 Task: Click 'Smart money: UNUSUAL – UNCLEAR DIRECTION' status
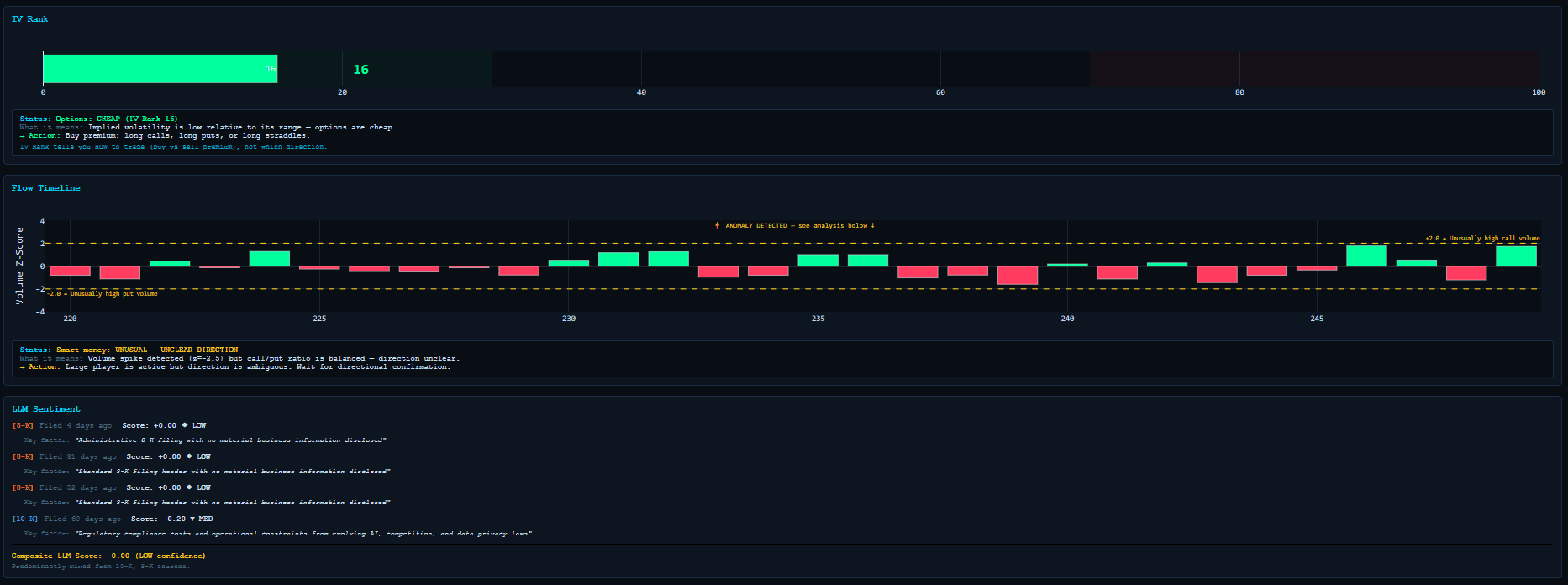click(147, 350)
